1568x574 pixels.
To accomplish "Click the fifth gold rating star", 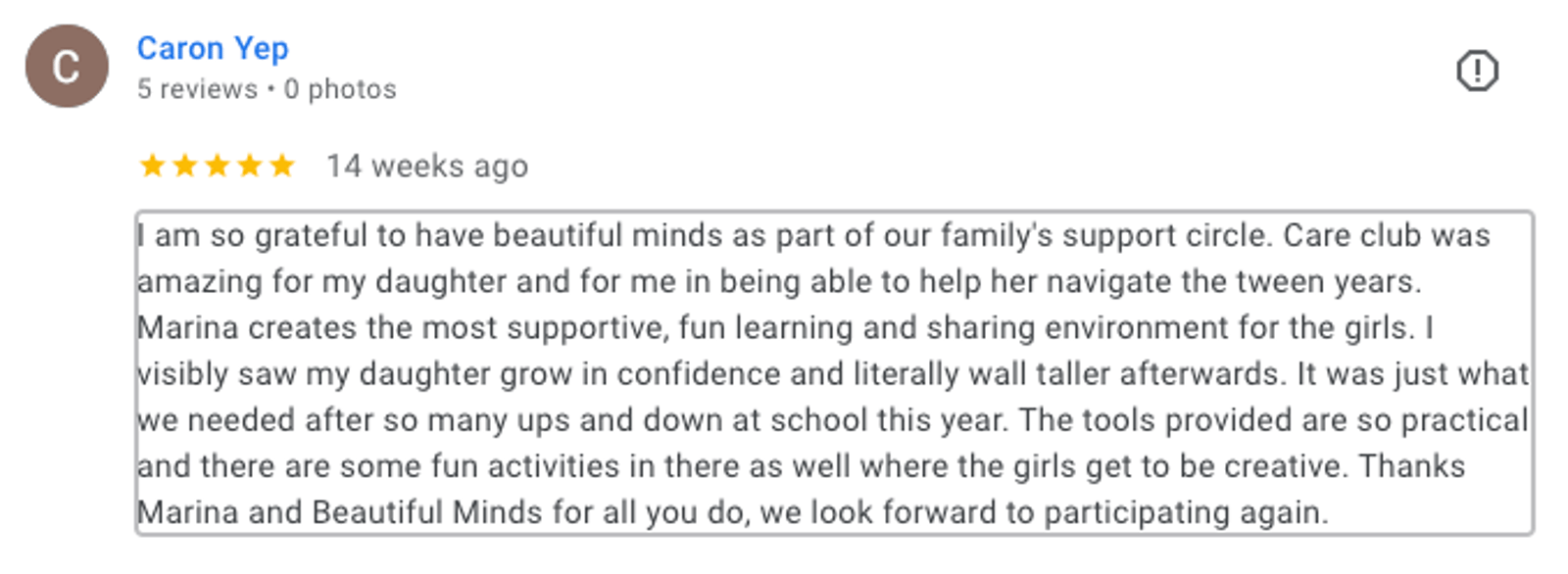I will 282,166.
